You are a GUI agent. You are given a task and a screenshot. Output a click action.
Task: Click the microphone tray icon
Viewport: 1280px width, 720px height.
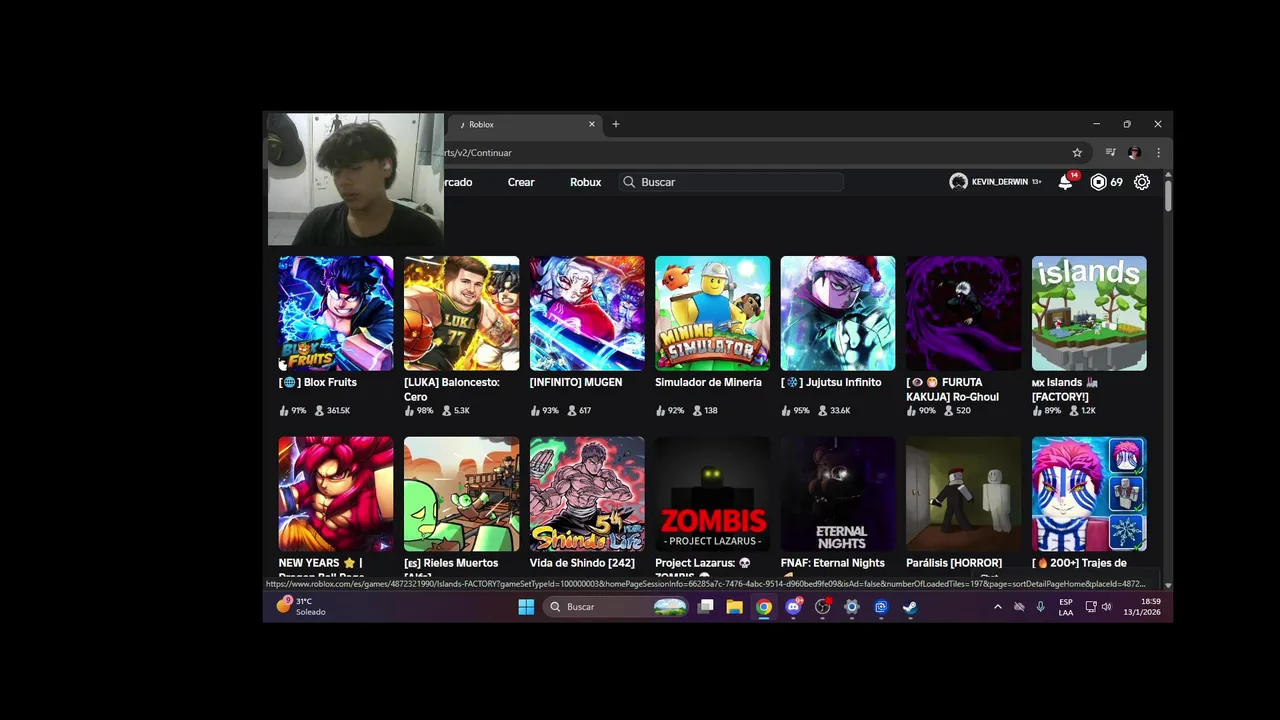click(x=1040, y=607)
